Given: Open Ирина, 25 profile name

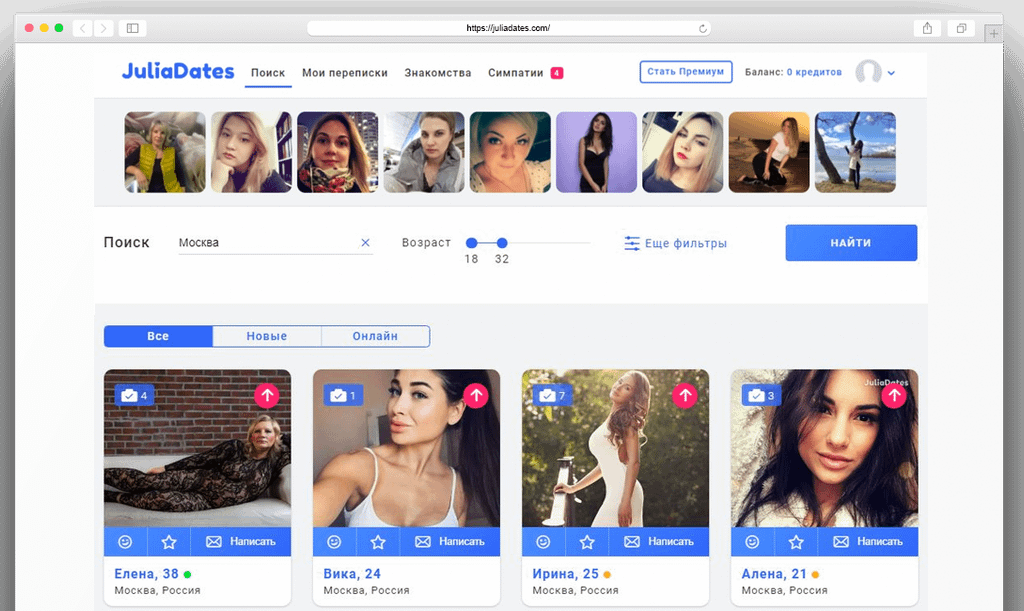Looking at the screenshot, I should pyautogui.click(x=566, y=574).
